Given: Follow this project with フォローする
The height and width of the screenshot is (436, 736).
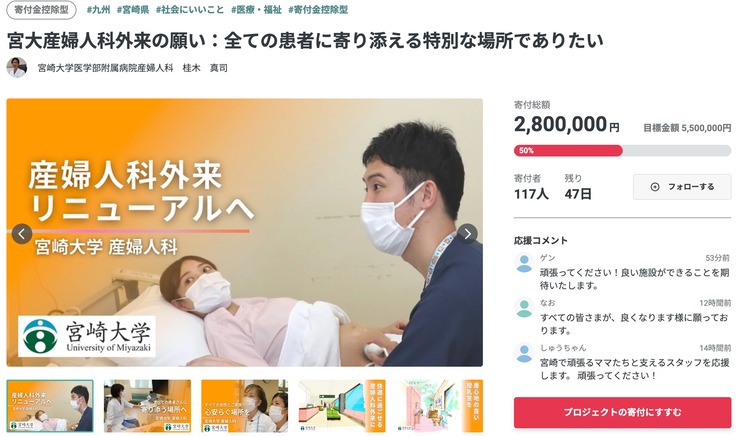Looking at the screenshot, I should click(x=682, y=187).
